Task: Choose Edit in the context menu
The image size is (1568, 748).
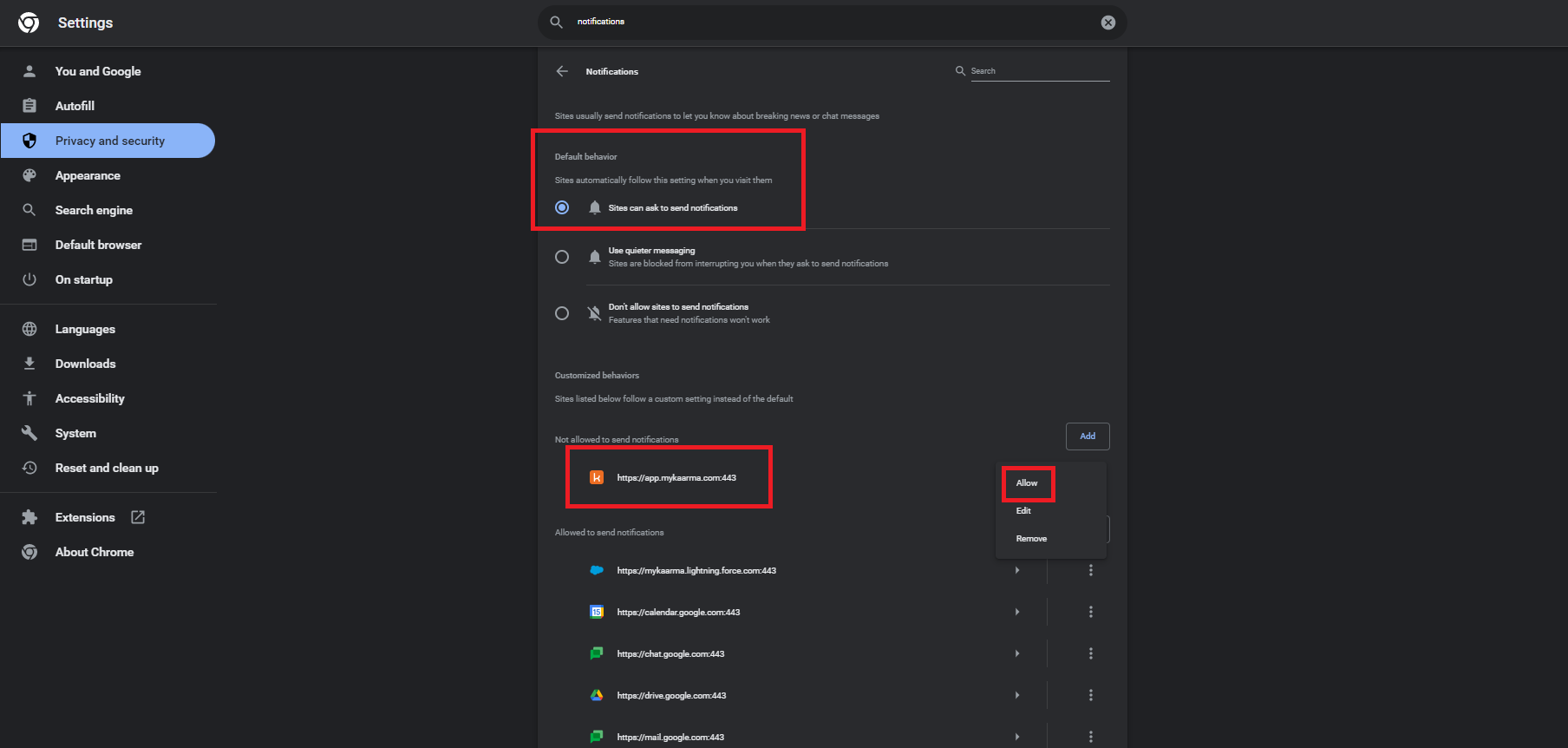Action: pos(1023,511)
